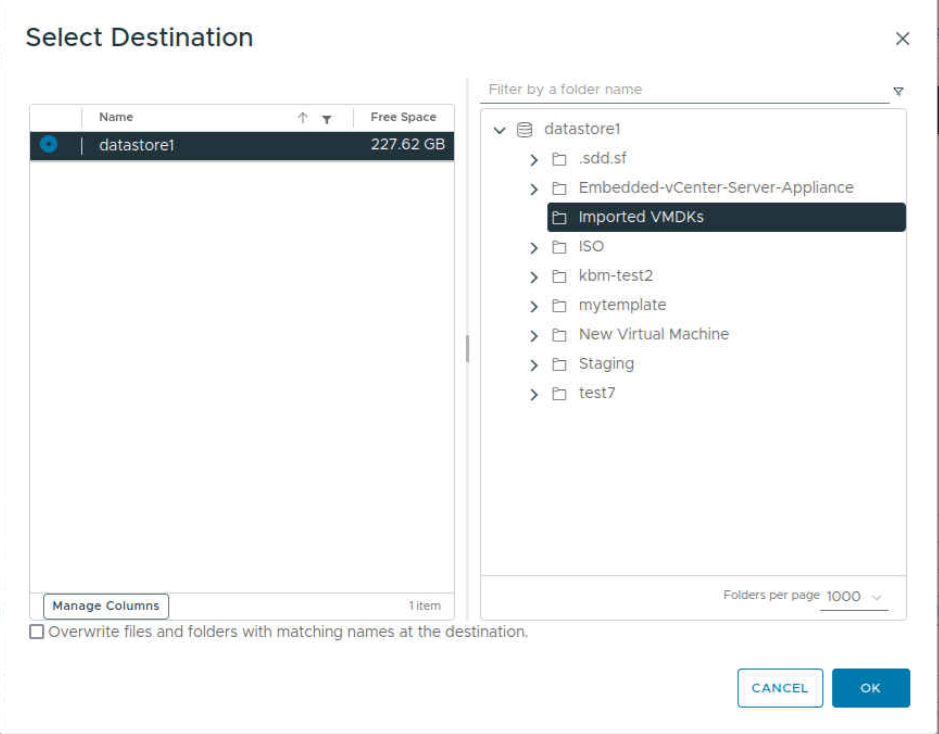Click the Staging folder icon
Screen dimensions: 939x734
click(560, 364)
